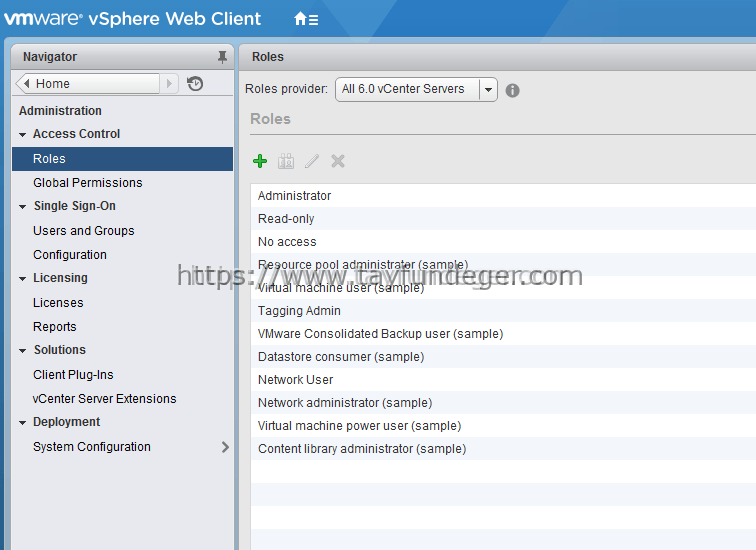
Task: Open the vSphere home menu icon
Action: (306, 19)
